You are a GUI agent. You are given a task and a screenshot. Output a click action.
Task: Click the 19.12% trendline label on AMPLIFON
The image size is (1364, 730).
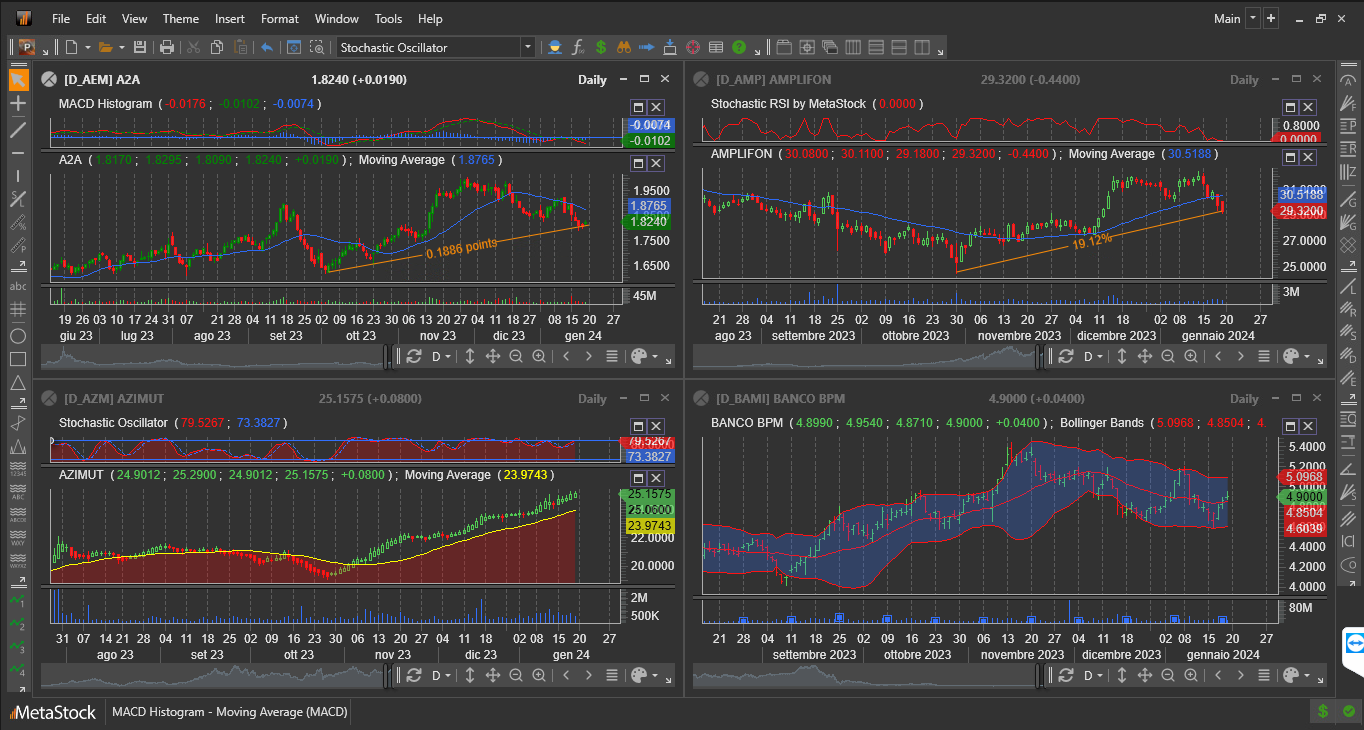click(x=1092, y=242)
